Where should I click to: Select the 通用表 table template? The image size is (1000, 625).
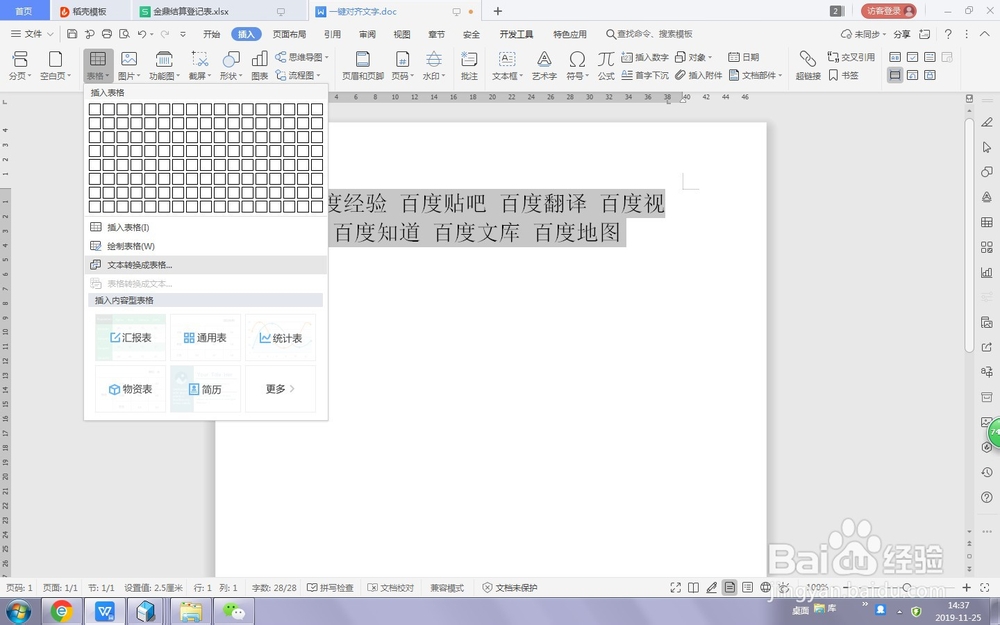(205, 337)
